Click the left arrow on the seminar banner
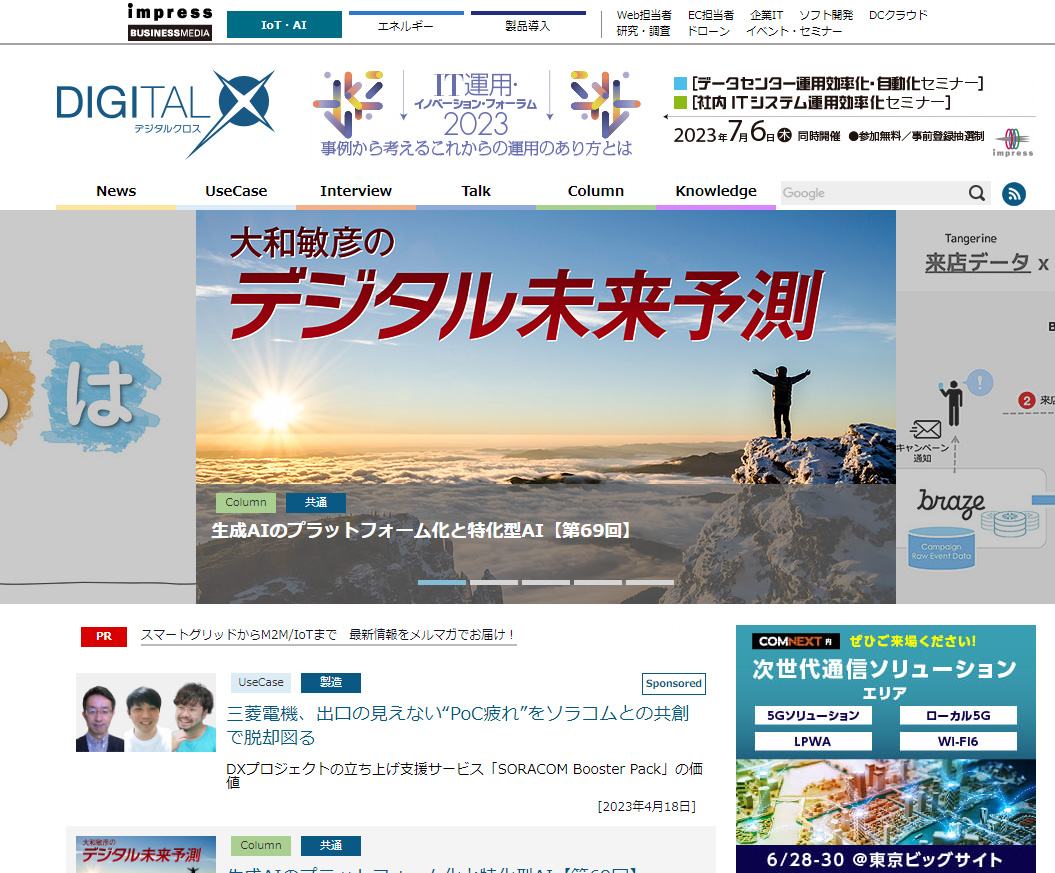The image size is (1055, 873). point(667,117)
